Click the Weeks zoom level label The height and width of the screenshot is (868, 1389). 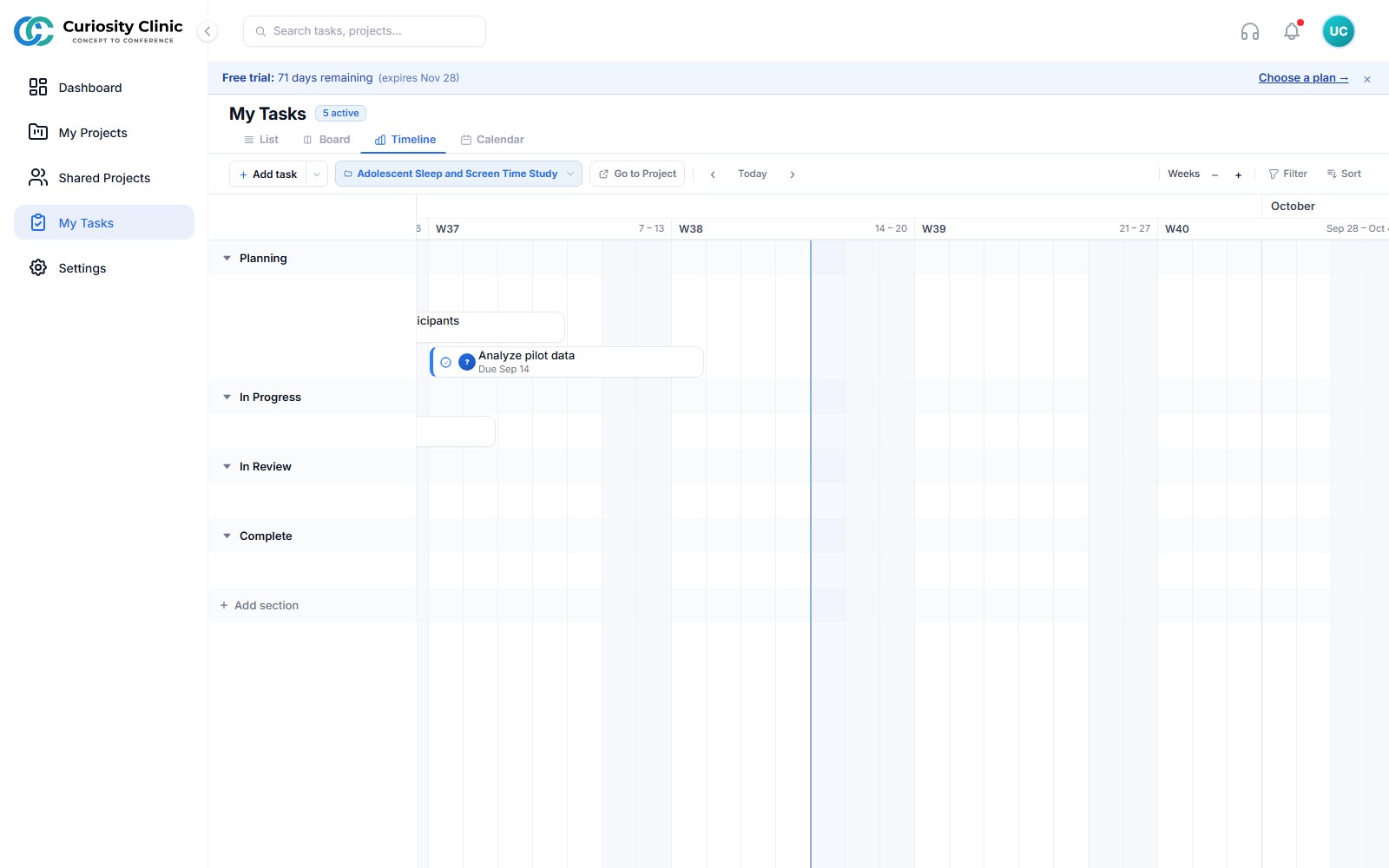(1183, 174)
